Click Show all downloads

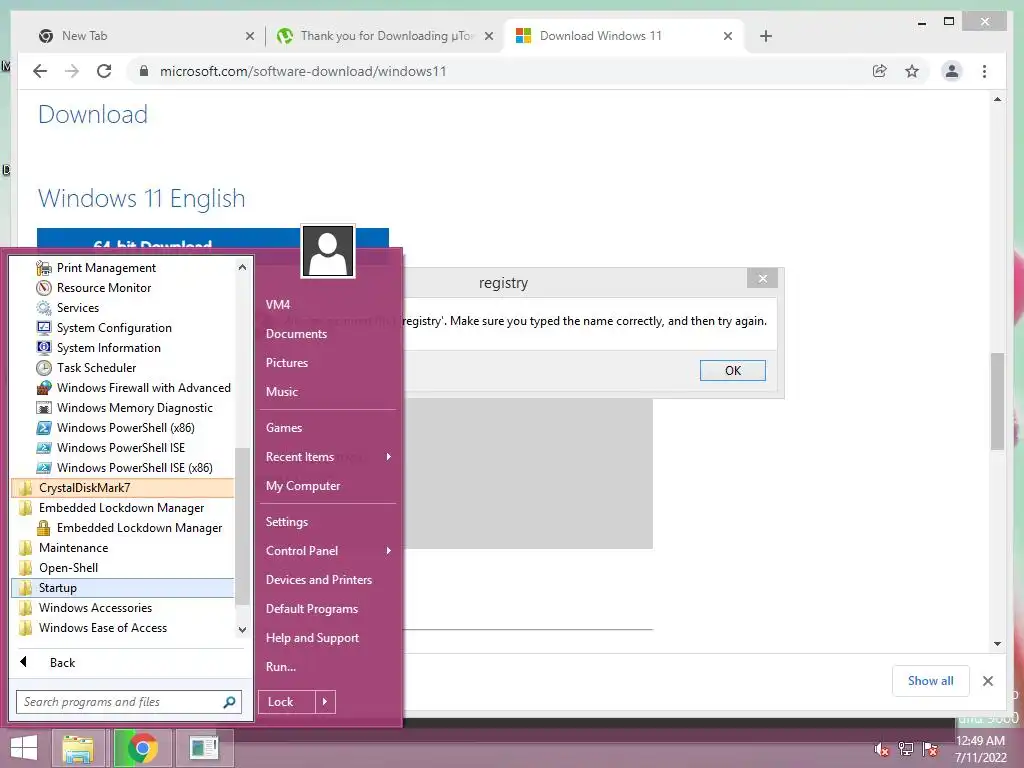(931, 680)
